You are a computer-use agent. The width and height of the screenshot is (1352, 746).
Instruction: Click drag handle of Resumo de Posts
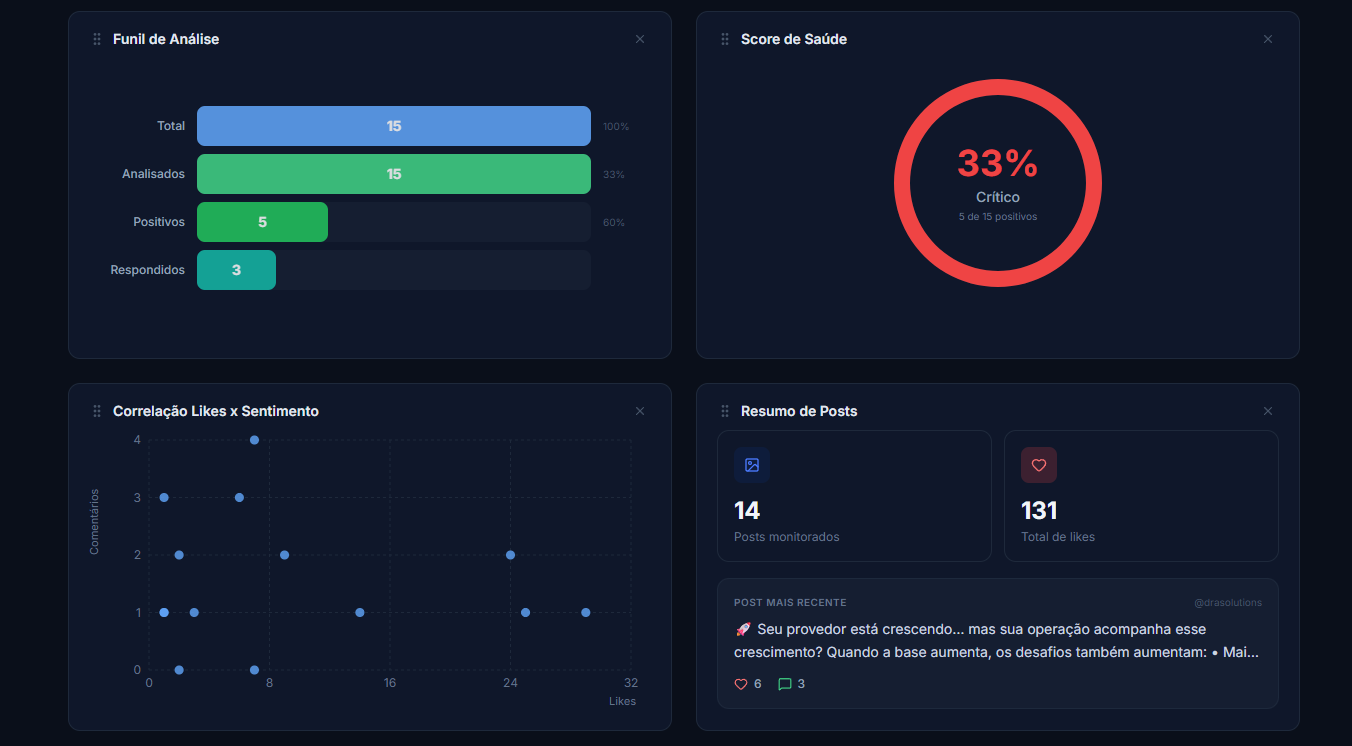[725, 411]
